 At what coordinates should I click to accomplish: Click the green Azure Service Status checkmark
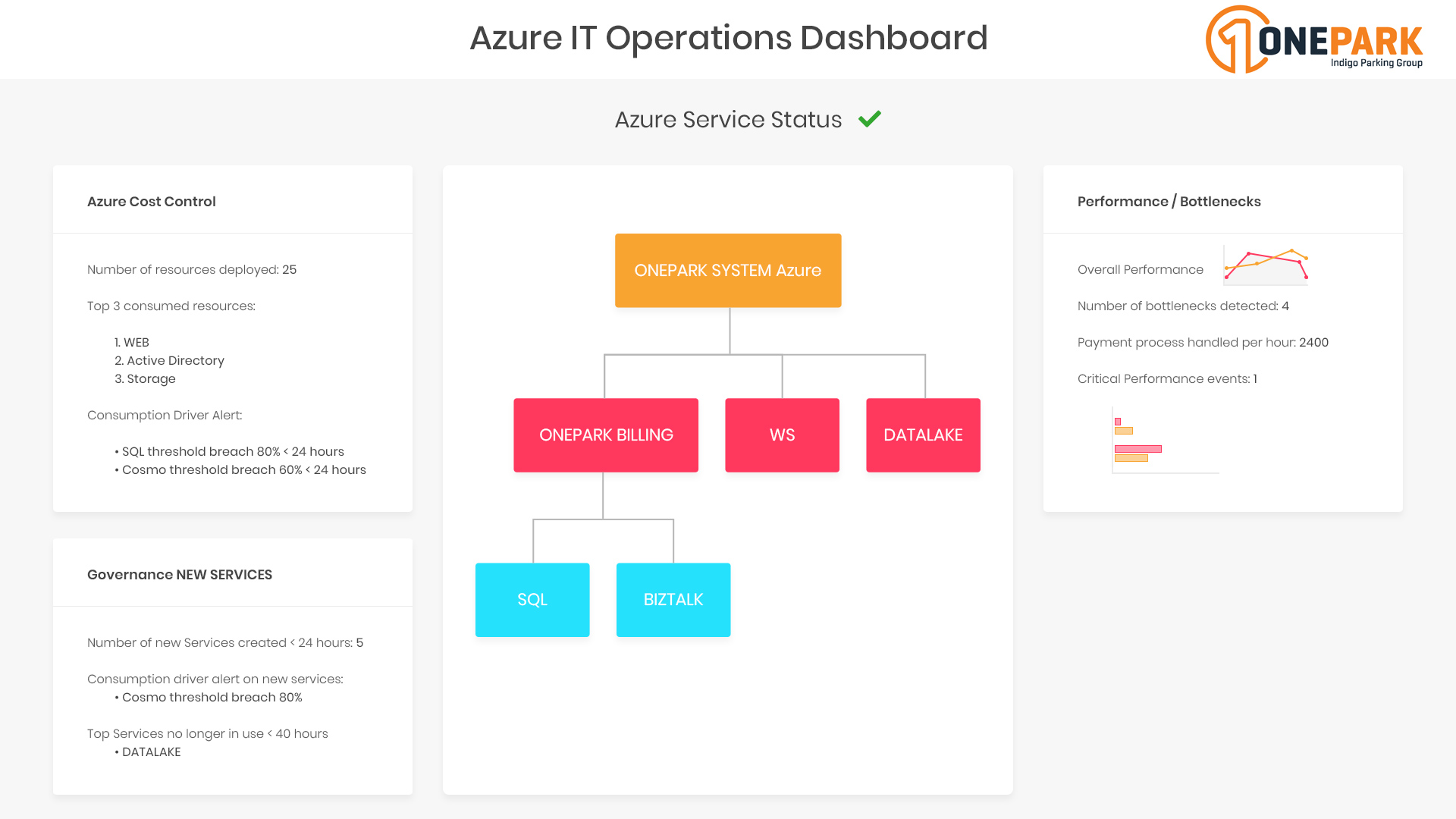[870, 119]
